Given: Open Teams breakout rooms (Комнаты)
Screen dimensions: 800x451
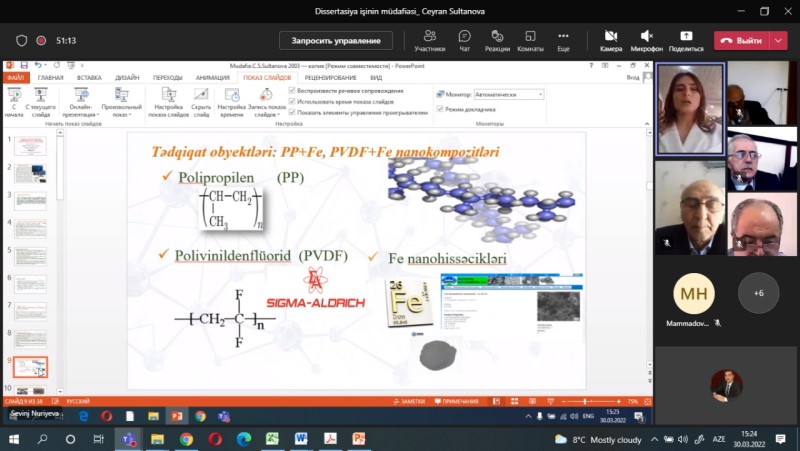Looking at the screenshot, I should pos(530,40).
